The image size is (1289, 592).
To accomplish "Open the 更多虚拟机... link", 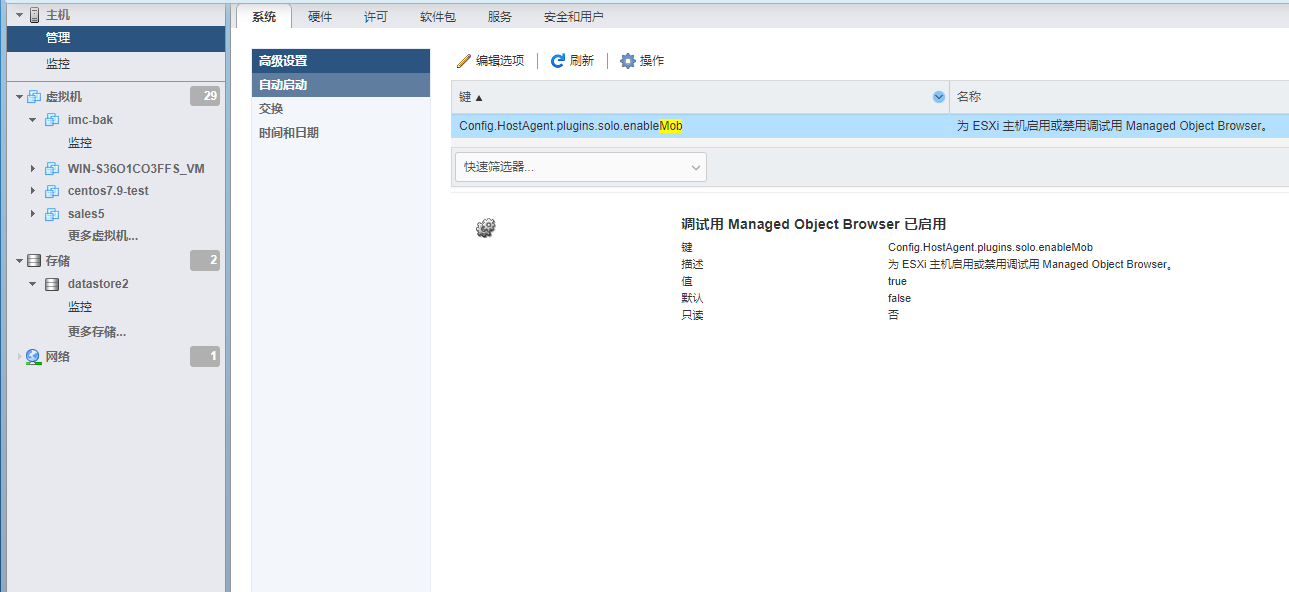I will 103,236.
